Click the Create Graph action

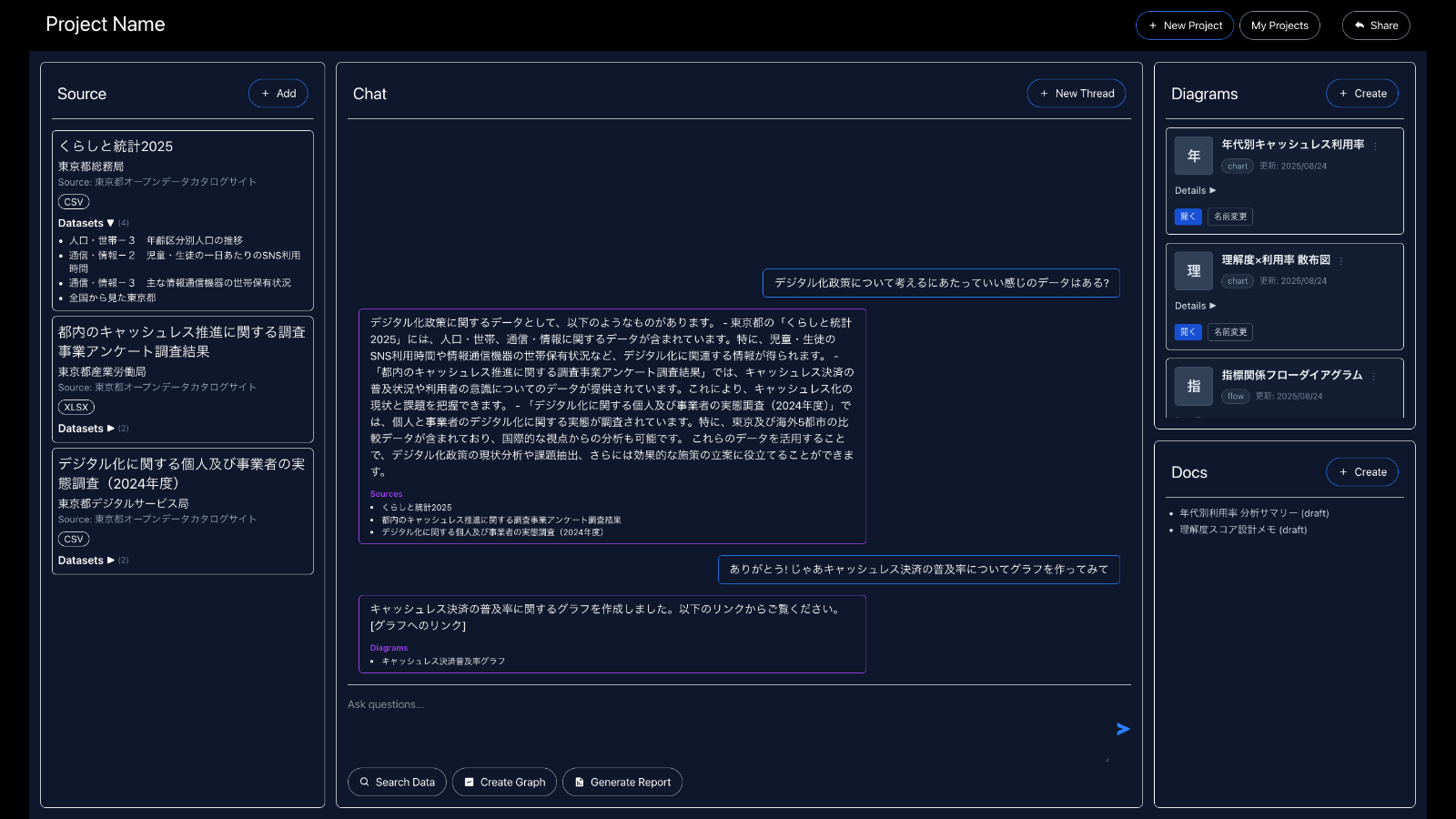pyautogui.click(x=504, y=782)
